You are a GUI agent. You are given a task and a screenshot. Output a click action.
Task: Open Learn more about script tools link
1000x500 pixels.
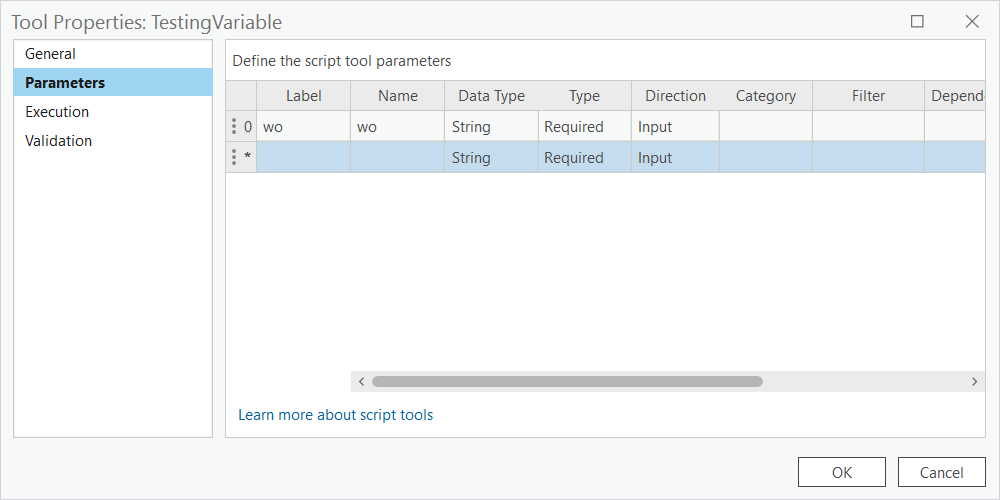[x=335, y=415]
